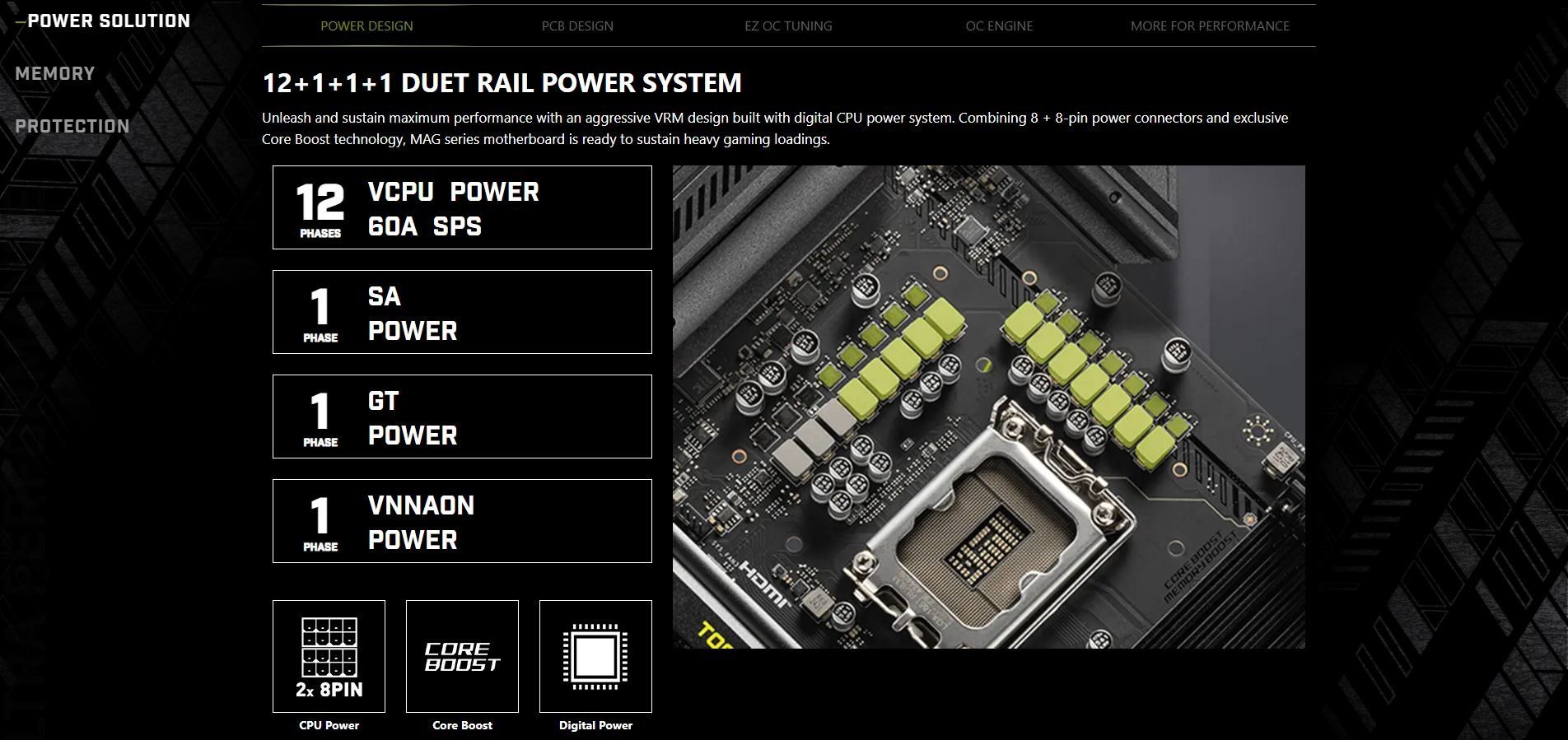Click the 'Digital Power' caption text
This screenshot has width=1568, height=740.
point(595,725)
